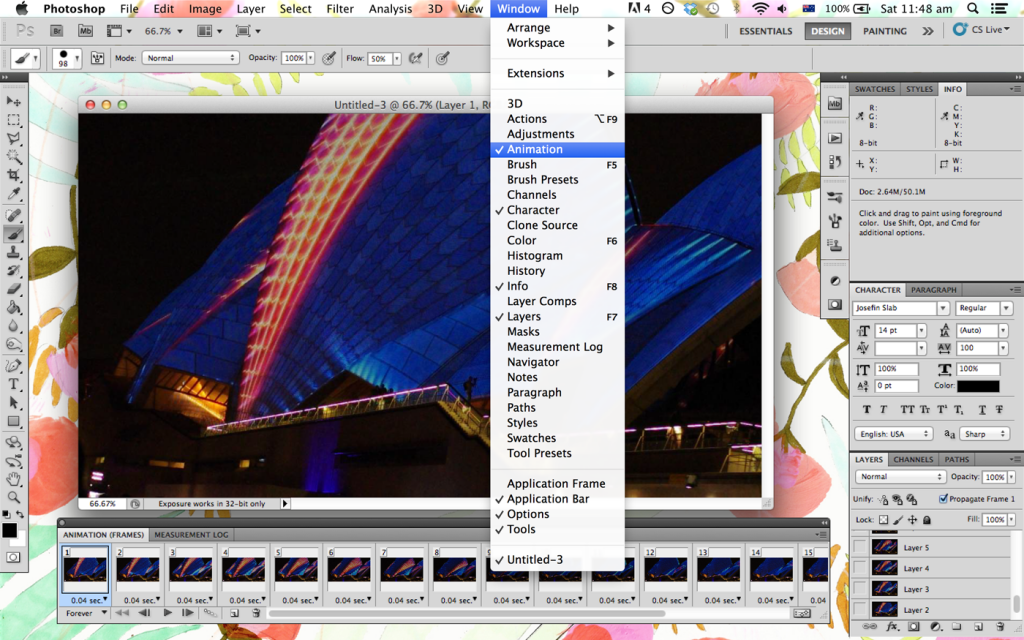Image resolution: width=1024 pixels, height=640 pixels.
Task: Enable the Propagate Frame 1 checkbox
Action: tap(943, 499)
